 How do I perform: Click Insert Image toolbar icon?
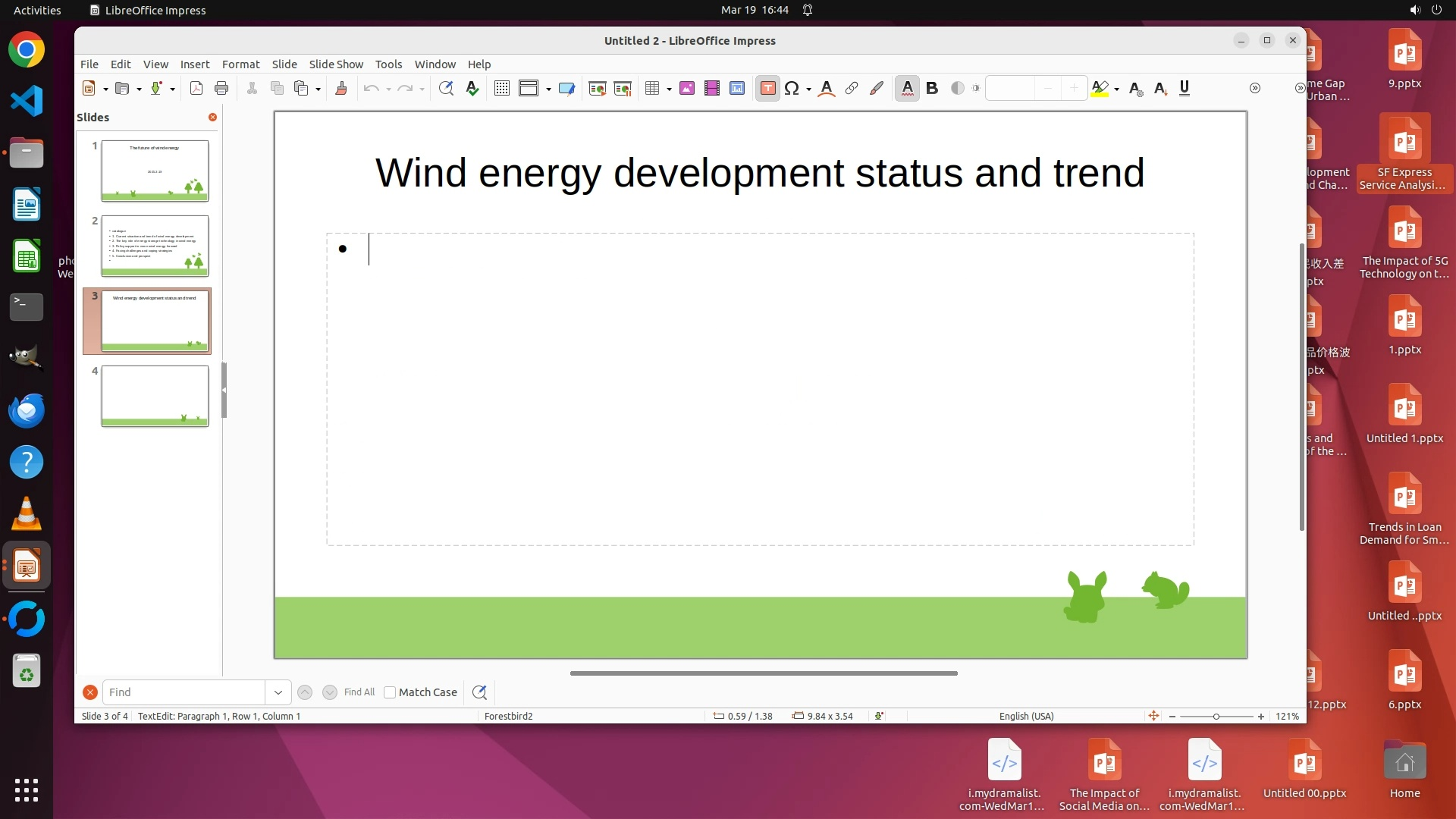click(687, 89)
